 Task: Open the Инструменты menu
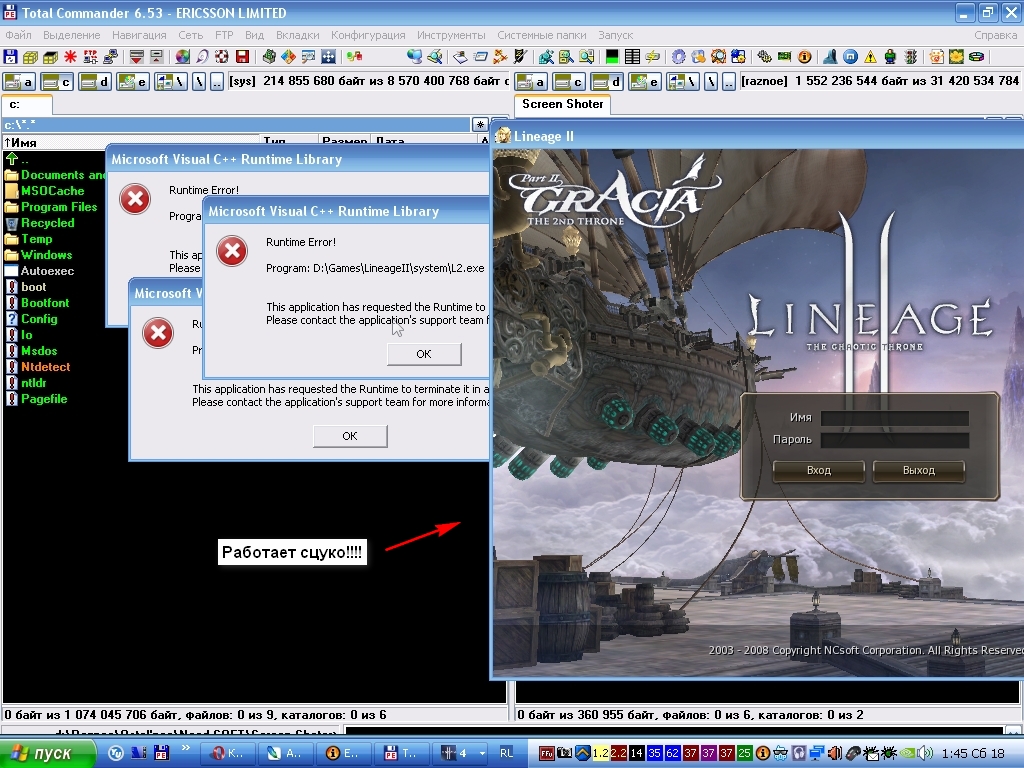[451, 35]
